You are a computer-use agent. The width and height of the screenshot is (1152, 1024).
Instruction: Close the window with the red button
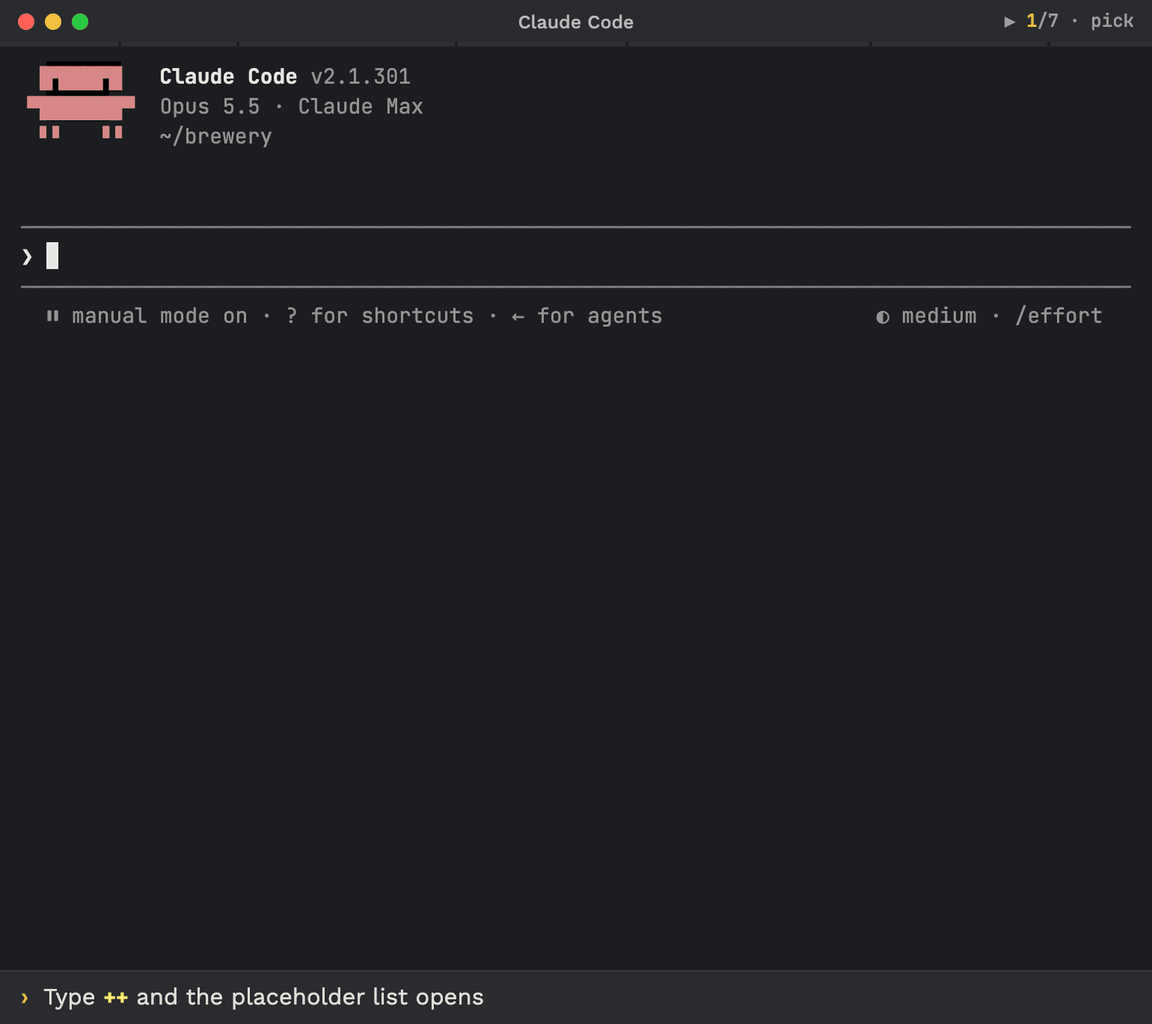[26, 22]
